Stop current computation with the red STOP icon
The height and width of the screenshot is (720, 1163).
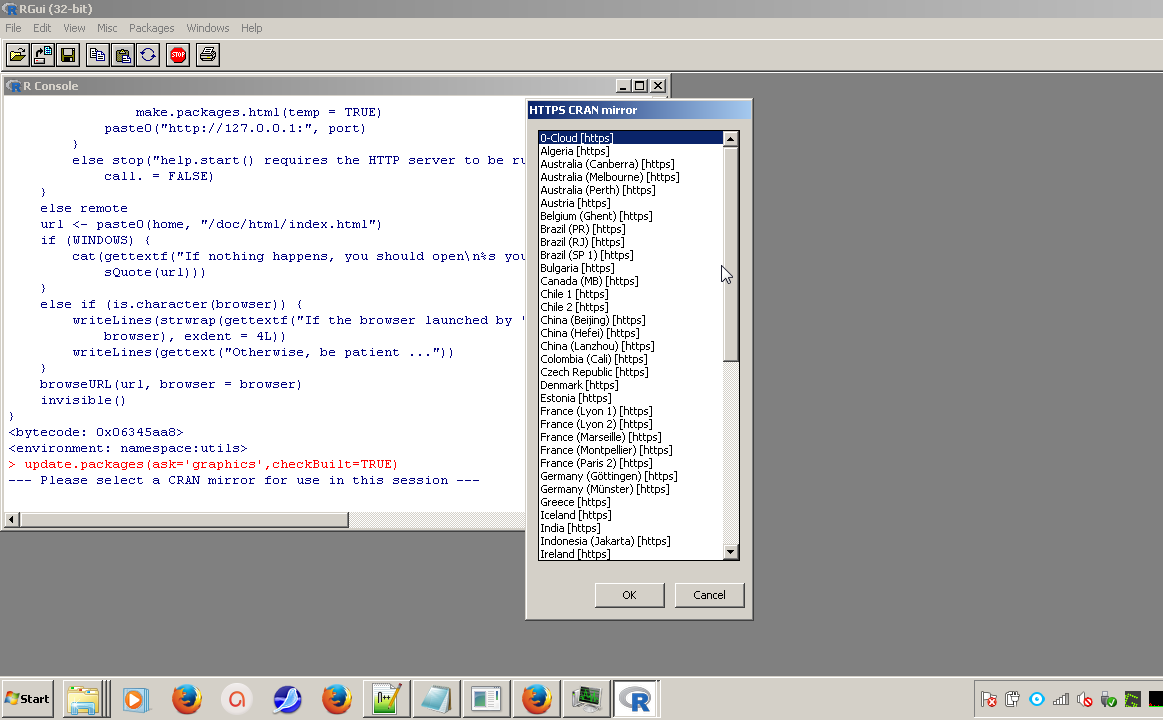pos(178,55)
